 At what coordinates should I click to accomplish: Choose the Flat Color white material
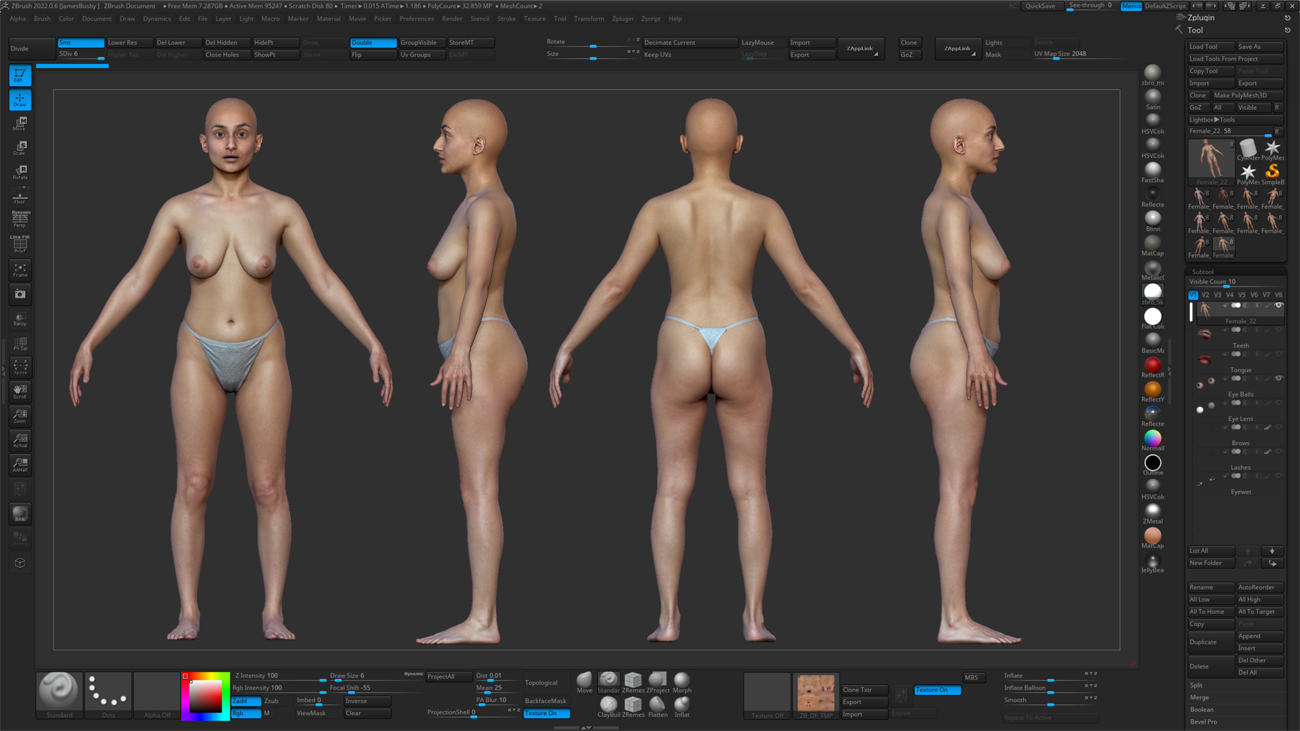click(1153, 318)
